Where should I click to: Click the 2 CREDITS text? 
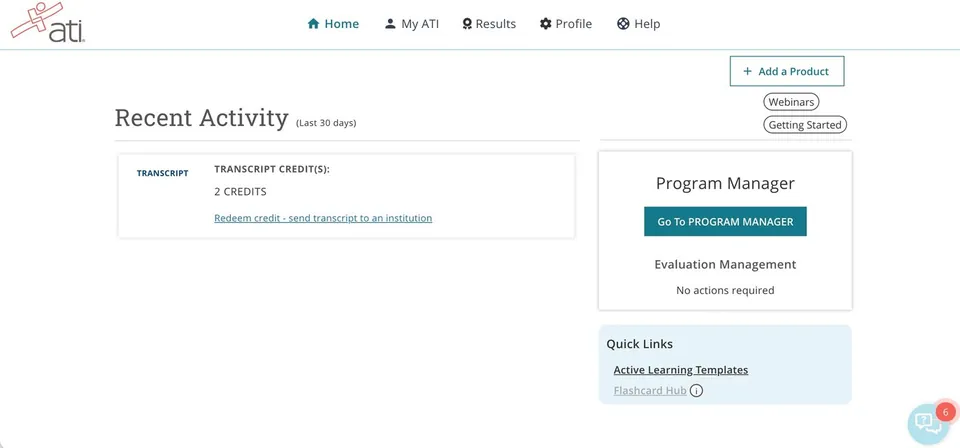[x=240, y=192]
